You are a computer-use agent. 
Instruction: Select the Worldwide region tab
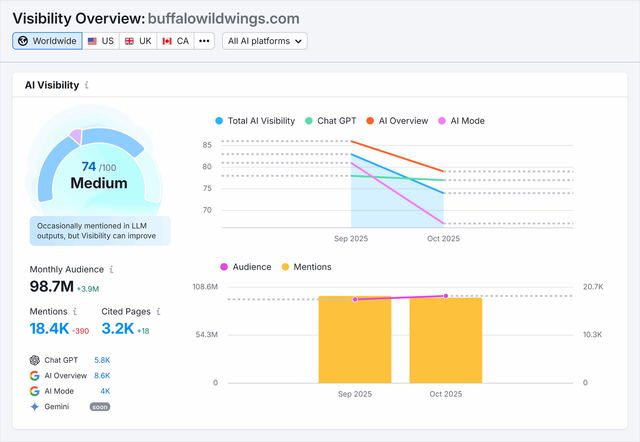coord(47,41)
